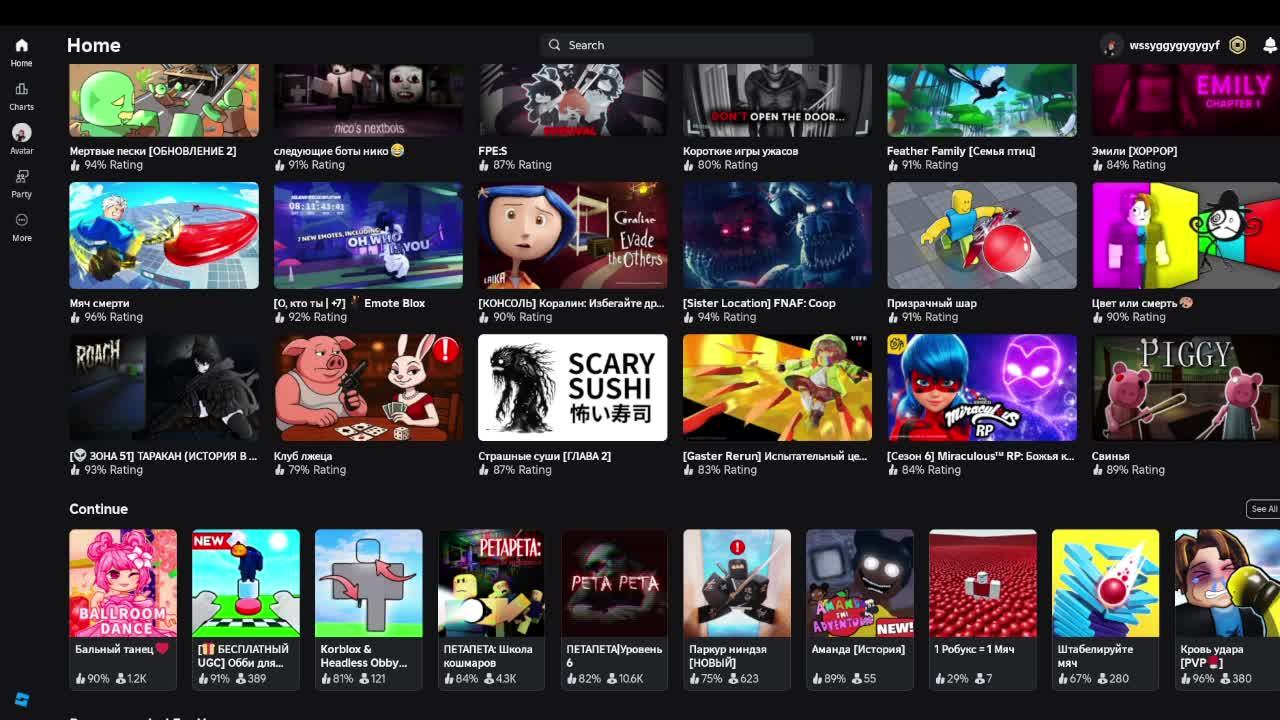1280x720 pixels.
Task: Open Sister Location FNAF Coop thumbnail
Action: 777,235
